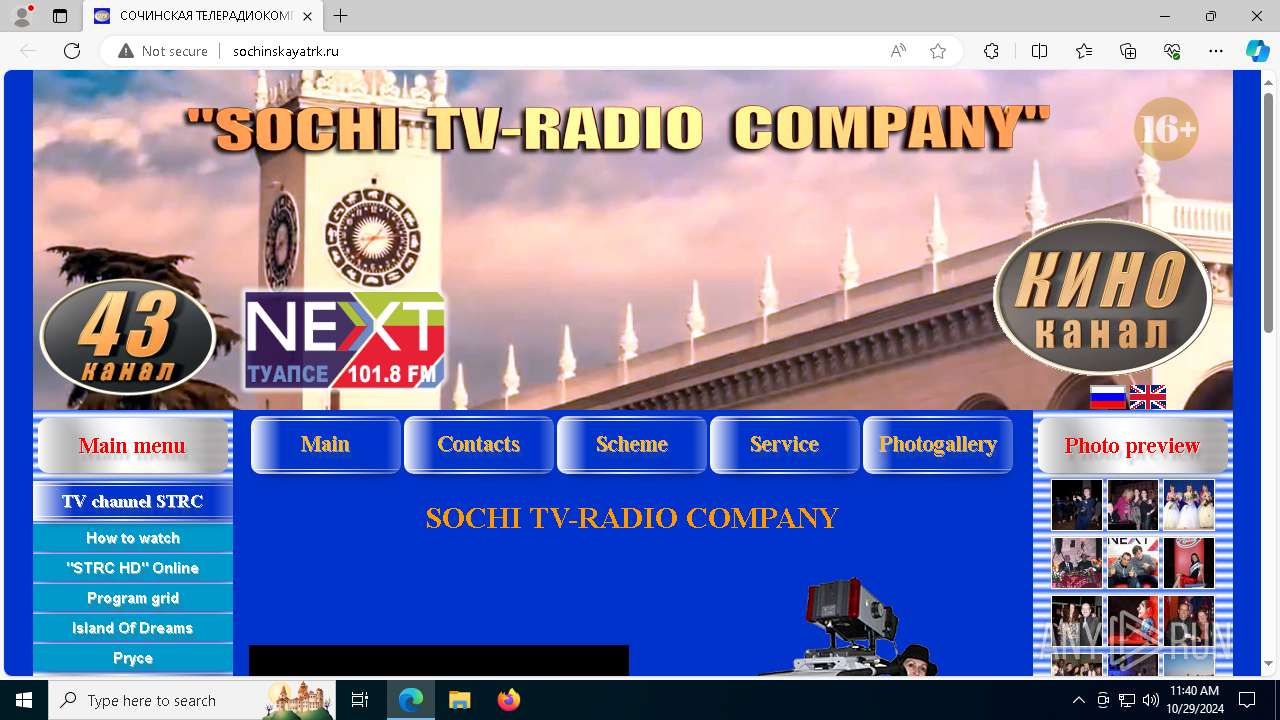Screen dimensions: 1280x720
Task: Click Main menu header button
Action: (132, 446)
